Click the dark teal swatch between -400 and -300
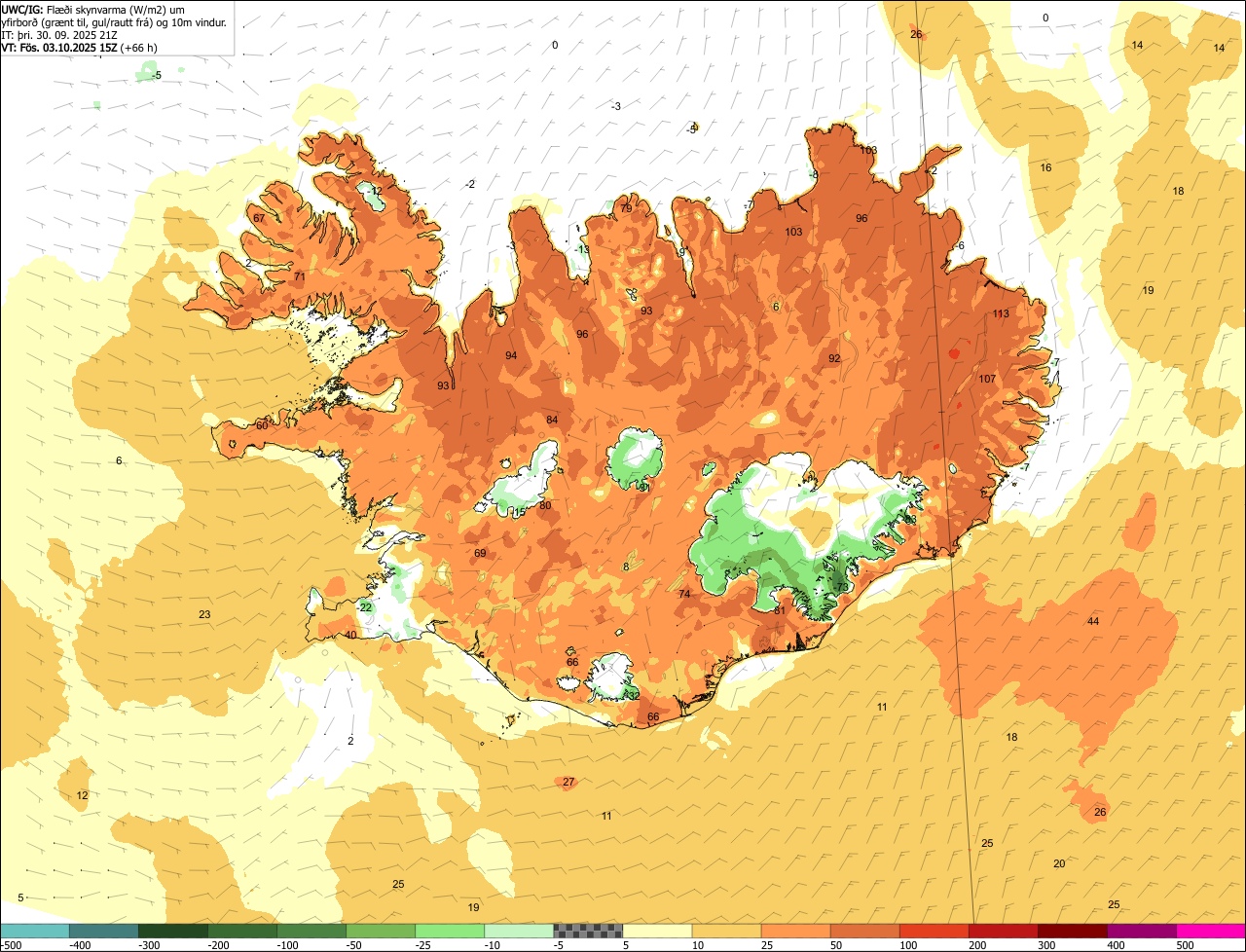Viewport: 1246px width, 952px height. tap(104, 931)
